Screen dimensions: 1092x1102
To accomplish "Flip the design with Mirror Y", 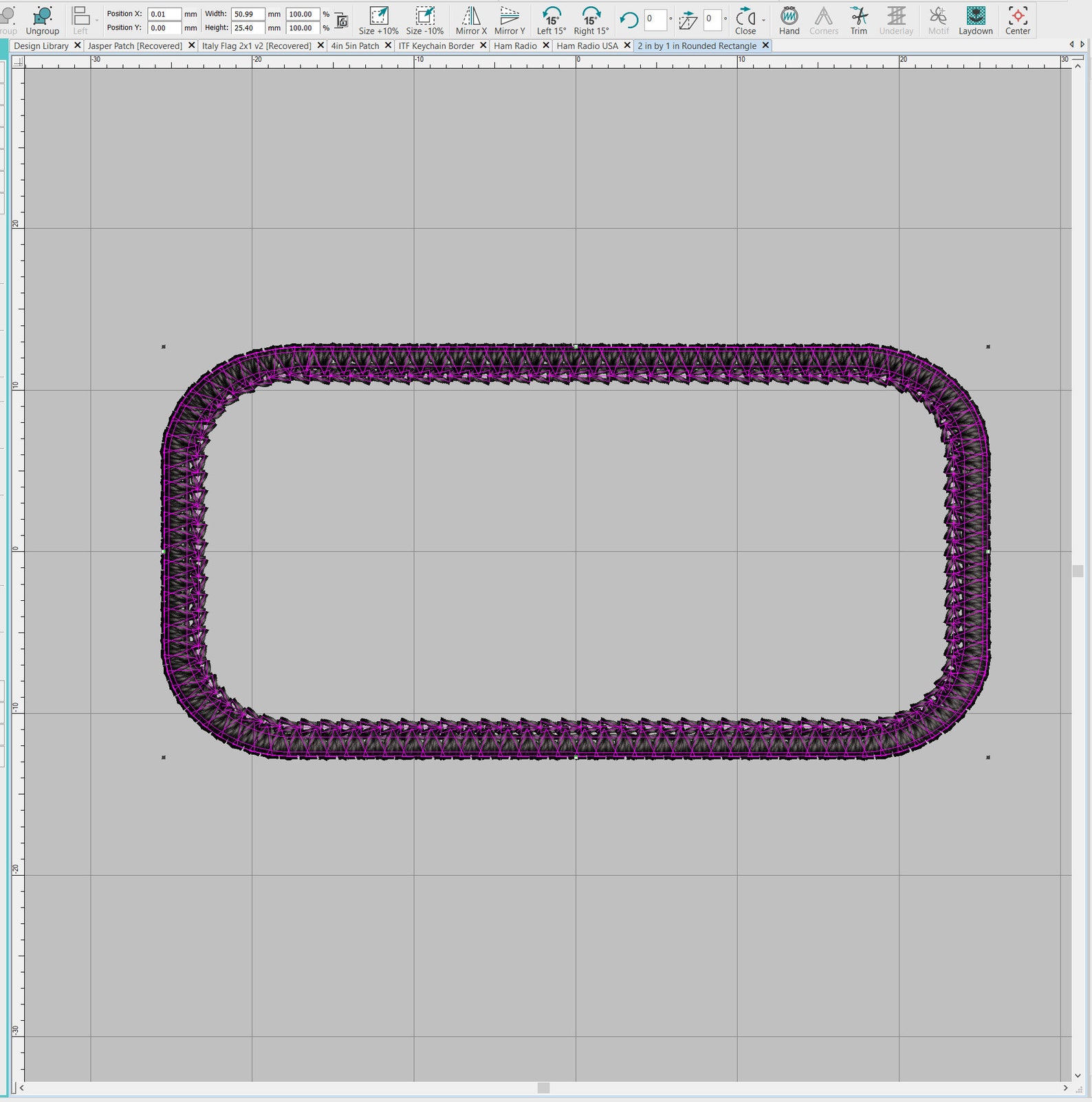I will click(x=510, y=21).
